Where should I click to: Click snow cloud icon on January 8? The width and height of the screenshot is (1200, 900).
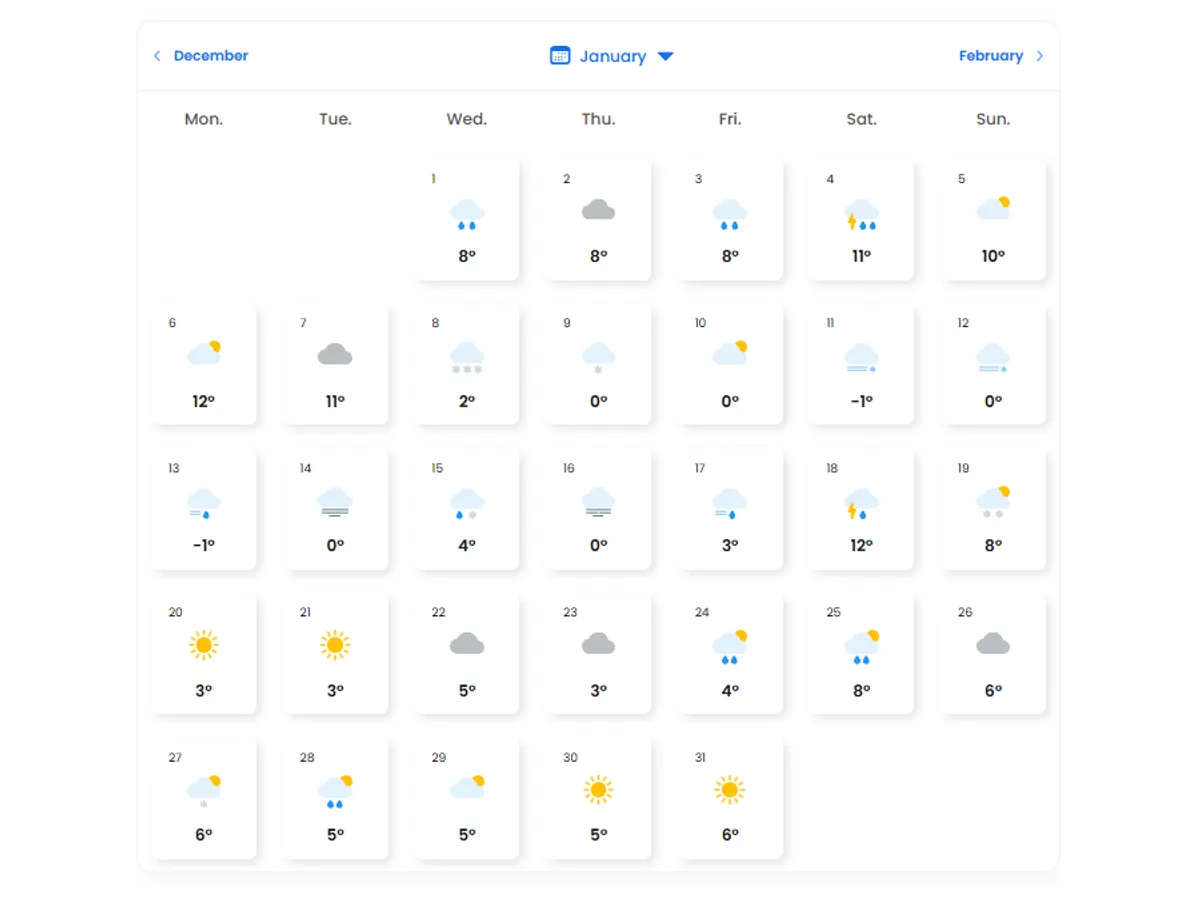point(467,357)
